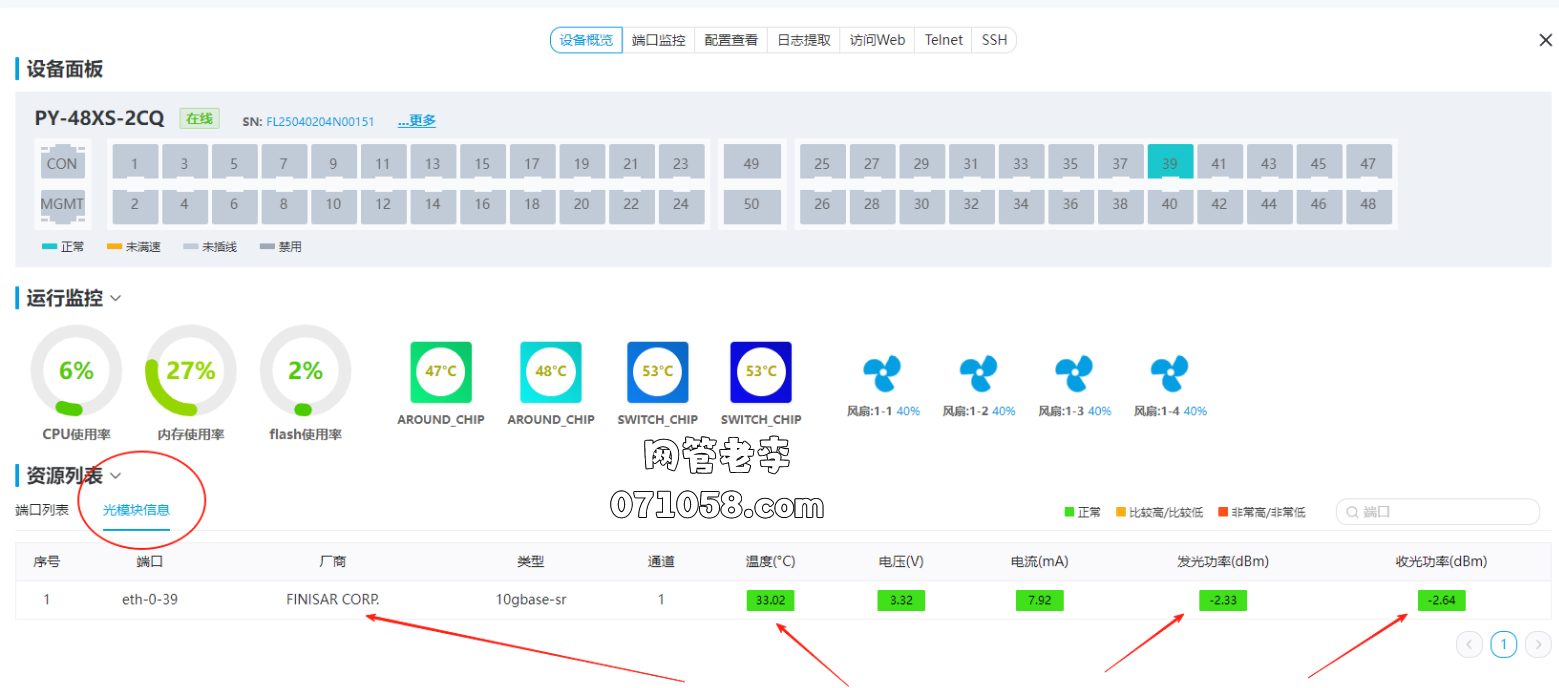Select uplink port 49 on panel
Viewport: 1559px width, 688px height.
coord(752,163)
